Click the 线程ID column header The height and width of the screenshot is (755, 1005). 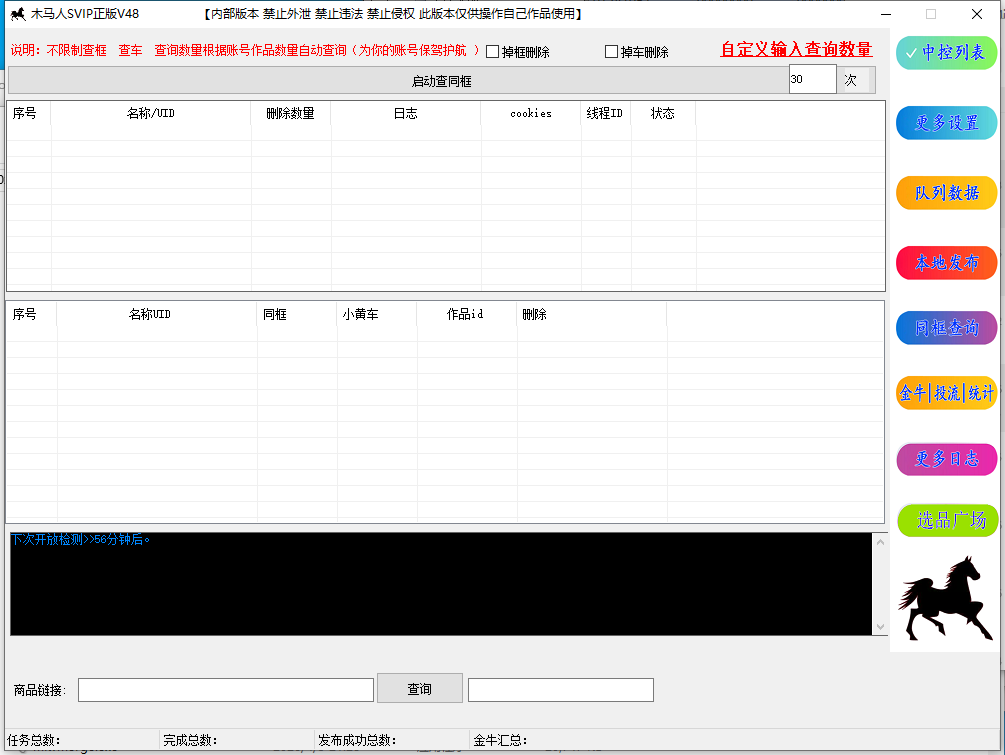click(x=605, y=113)
